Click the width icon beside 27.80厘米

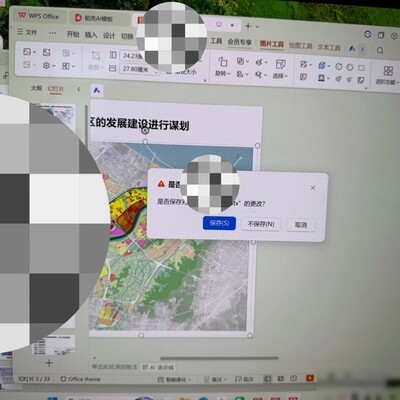[x=113, y=68]
